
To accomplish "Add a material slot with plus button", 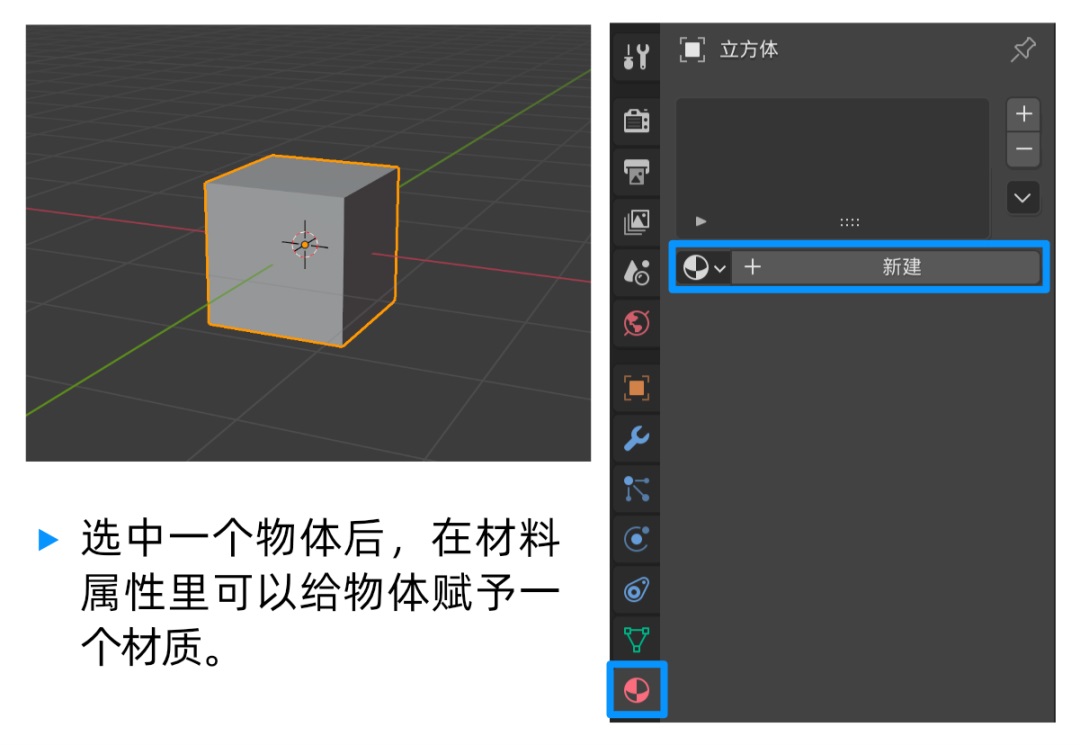I will (1024, 114).
